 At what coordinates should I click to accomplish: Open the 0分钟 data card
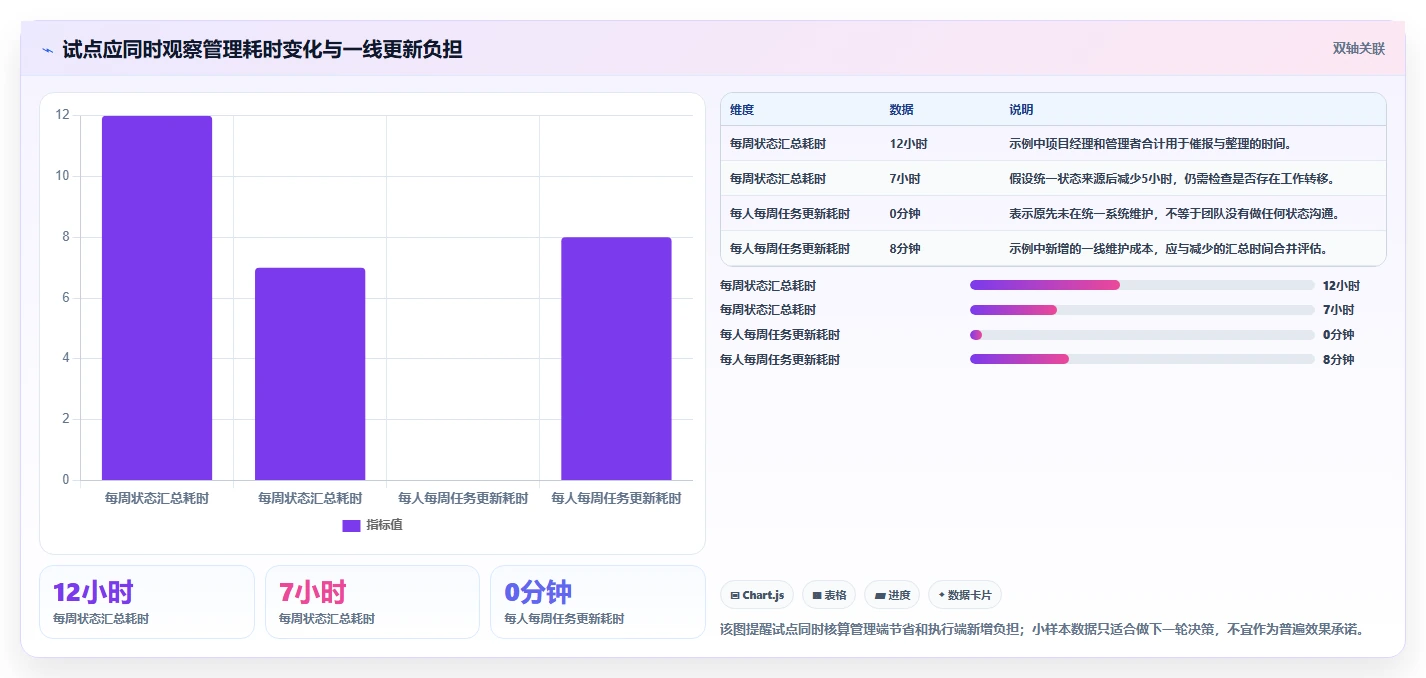tap(598, 602)
